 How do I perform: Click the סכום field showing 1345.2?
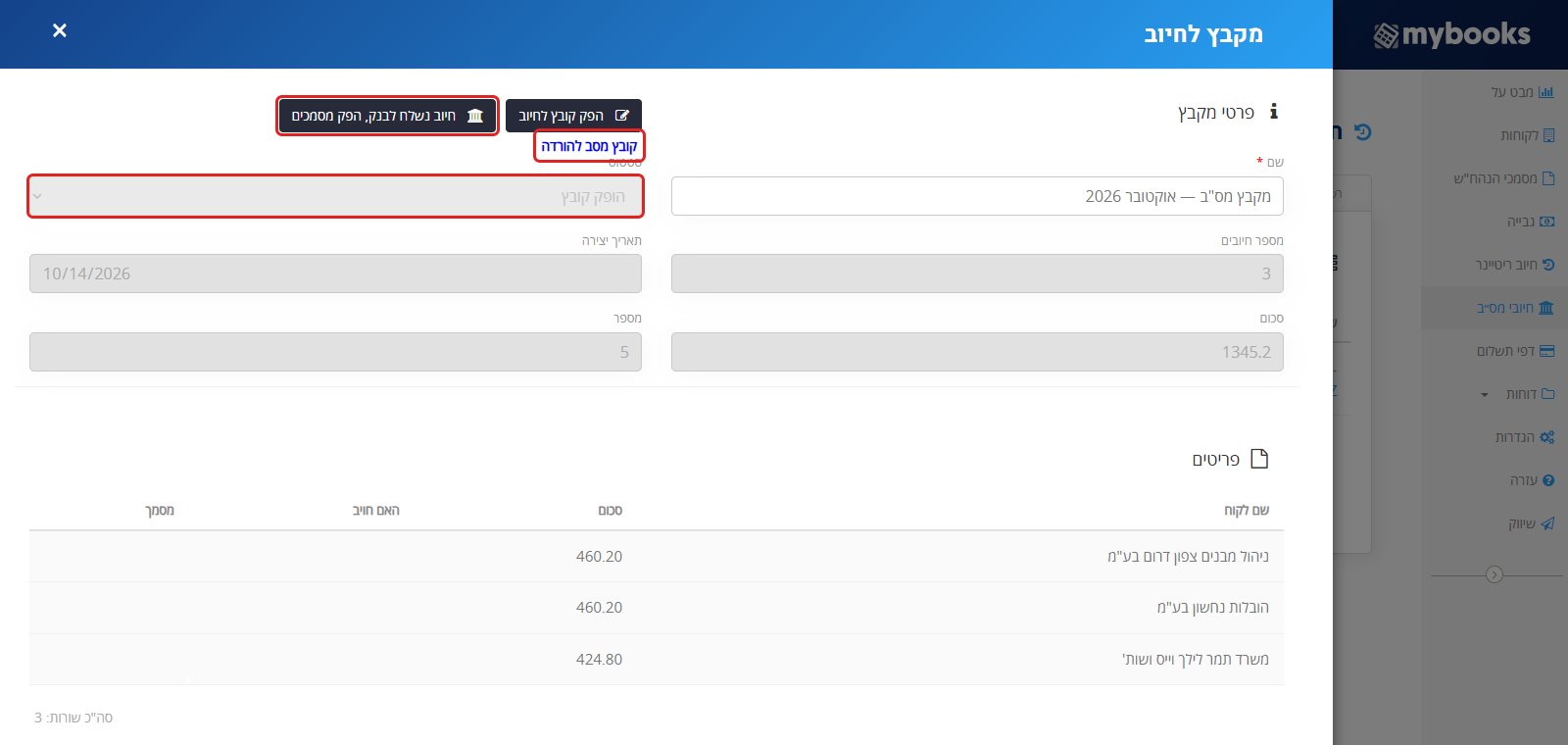pyautogui.click(x=977, y=352)
